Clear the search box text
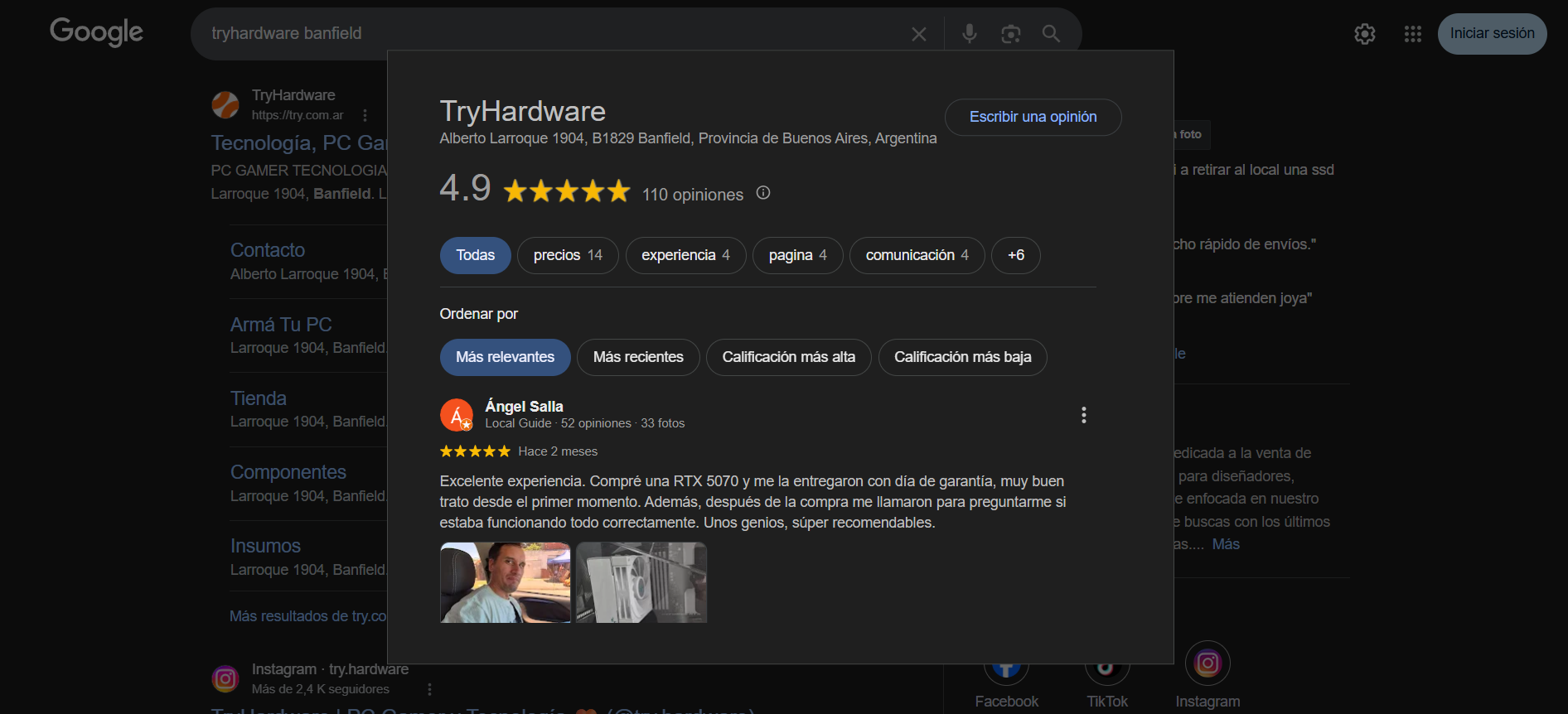The width and height of the screenshot is (1568, 714). pyautogui.click(x=919, y=34)
